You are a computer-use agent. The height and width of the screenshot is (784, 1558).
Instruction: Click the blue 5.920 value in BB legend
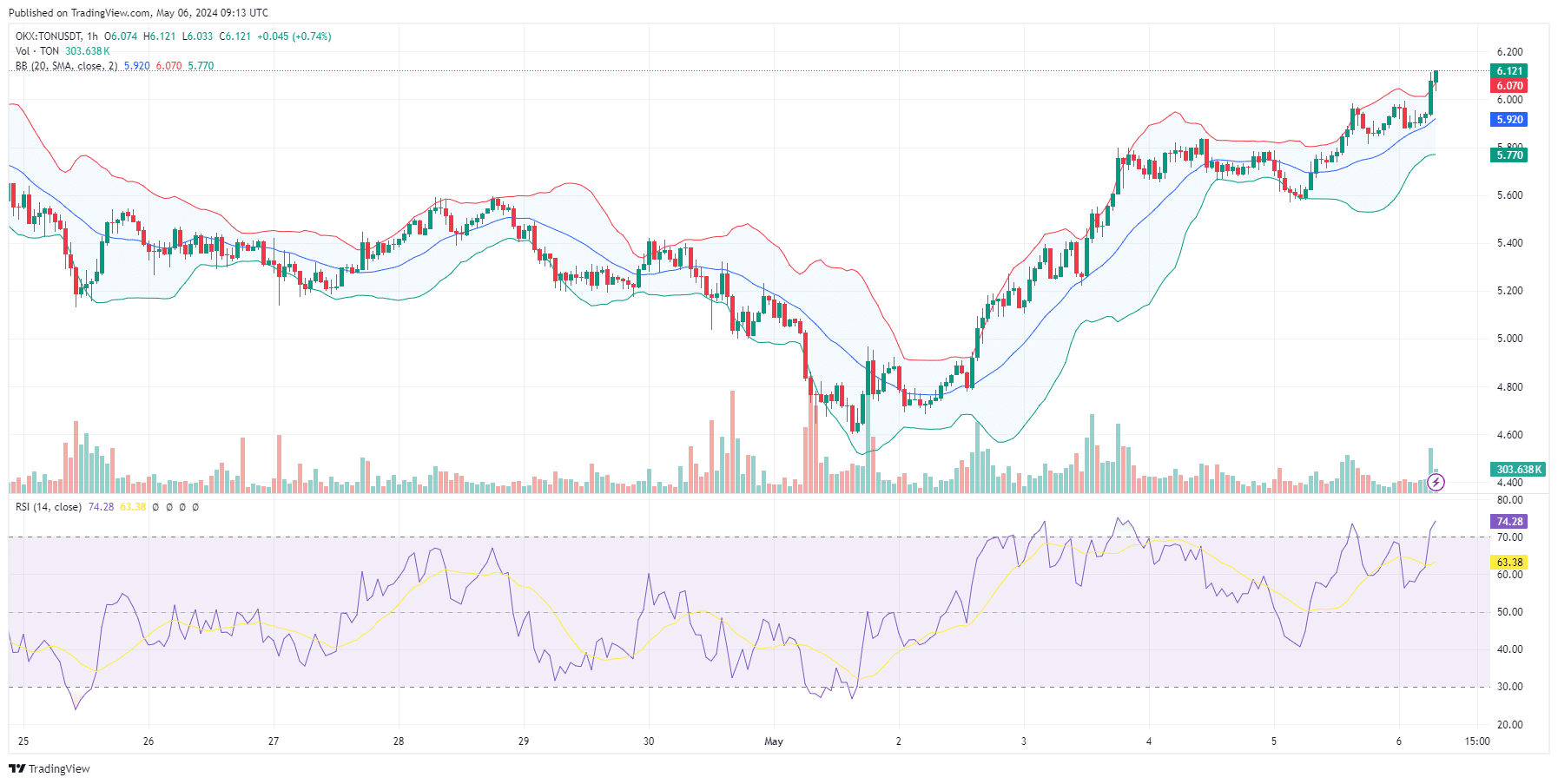(x=136, y=66)
